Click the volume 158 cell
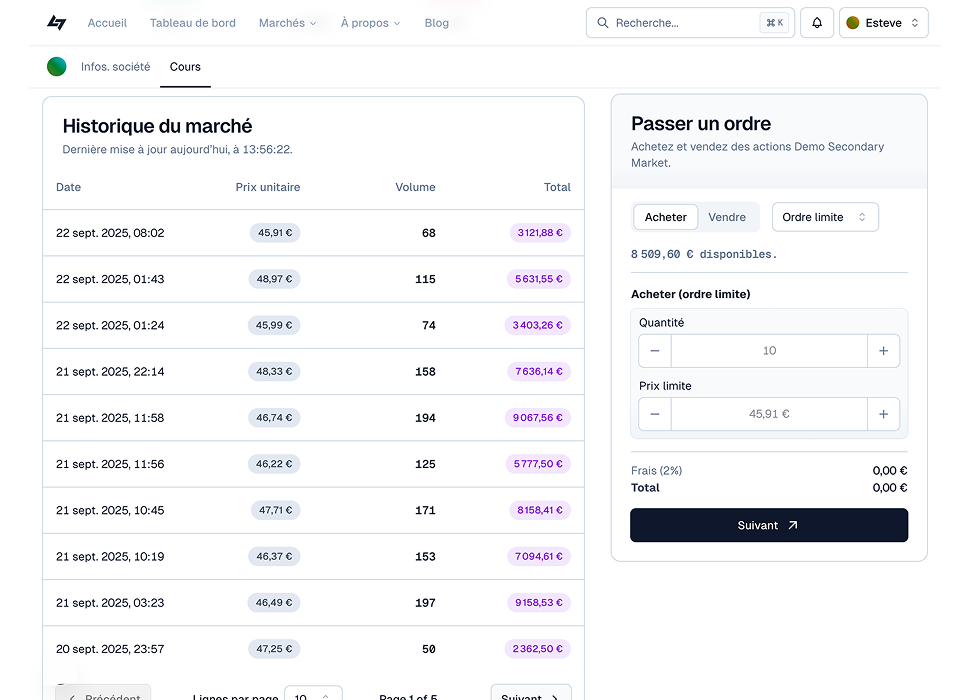 pos(425,372)
